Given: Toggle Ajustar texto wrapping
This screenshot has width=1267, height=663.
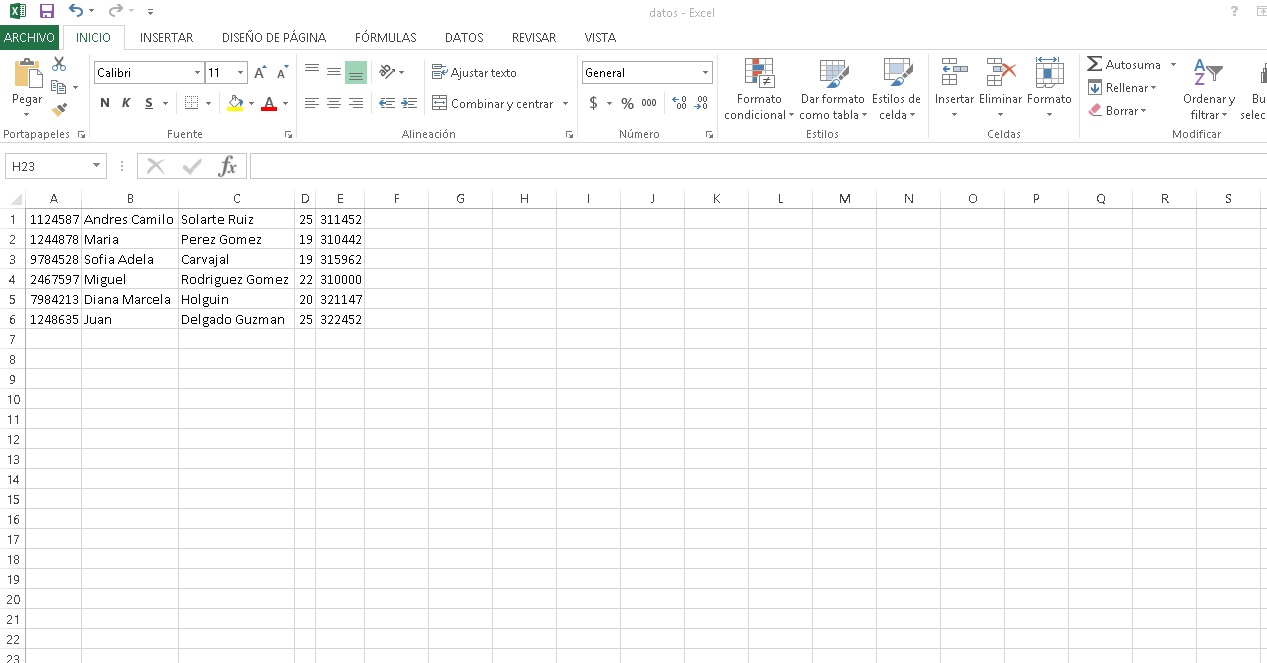Looking at the screenshot, I should (475, 73).
